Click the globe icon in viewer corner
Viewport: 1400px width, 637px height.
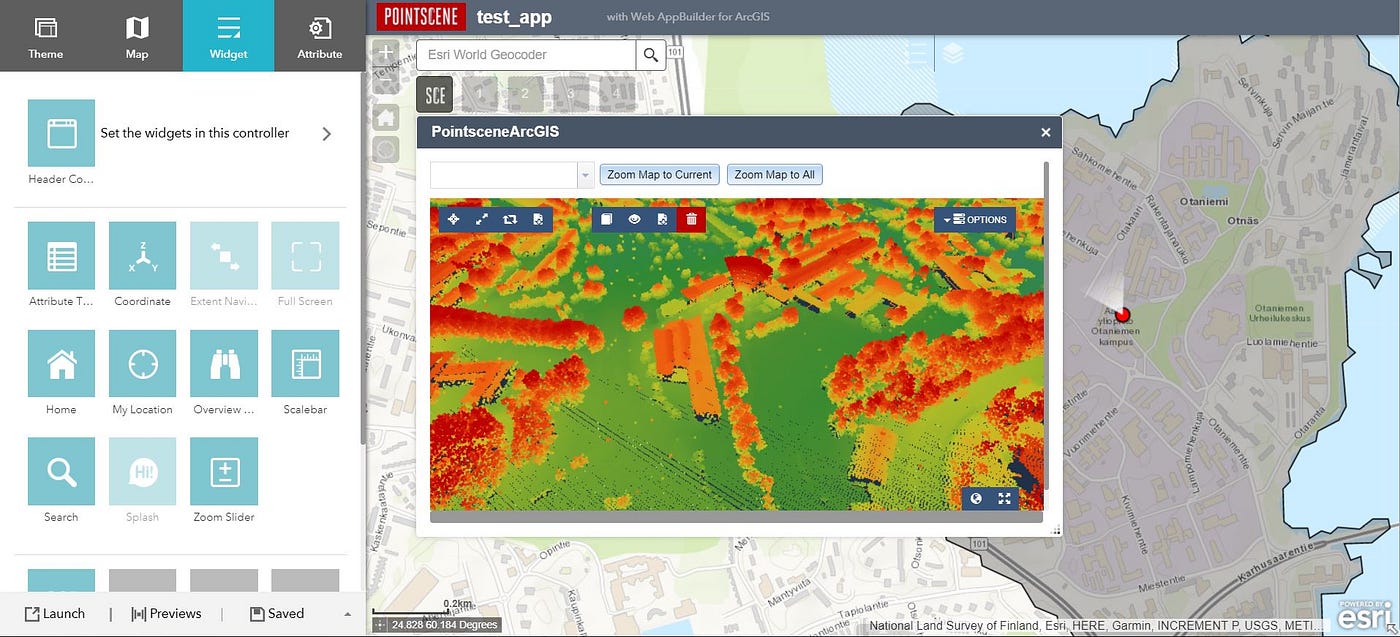[977, 499]
